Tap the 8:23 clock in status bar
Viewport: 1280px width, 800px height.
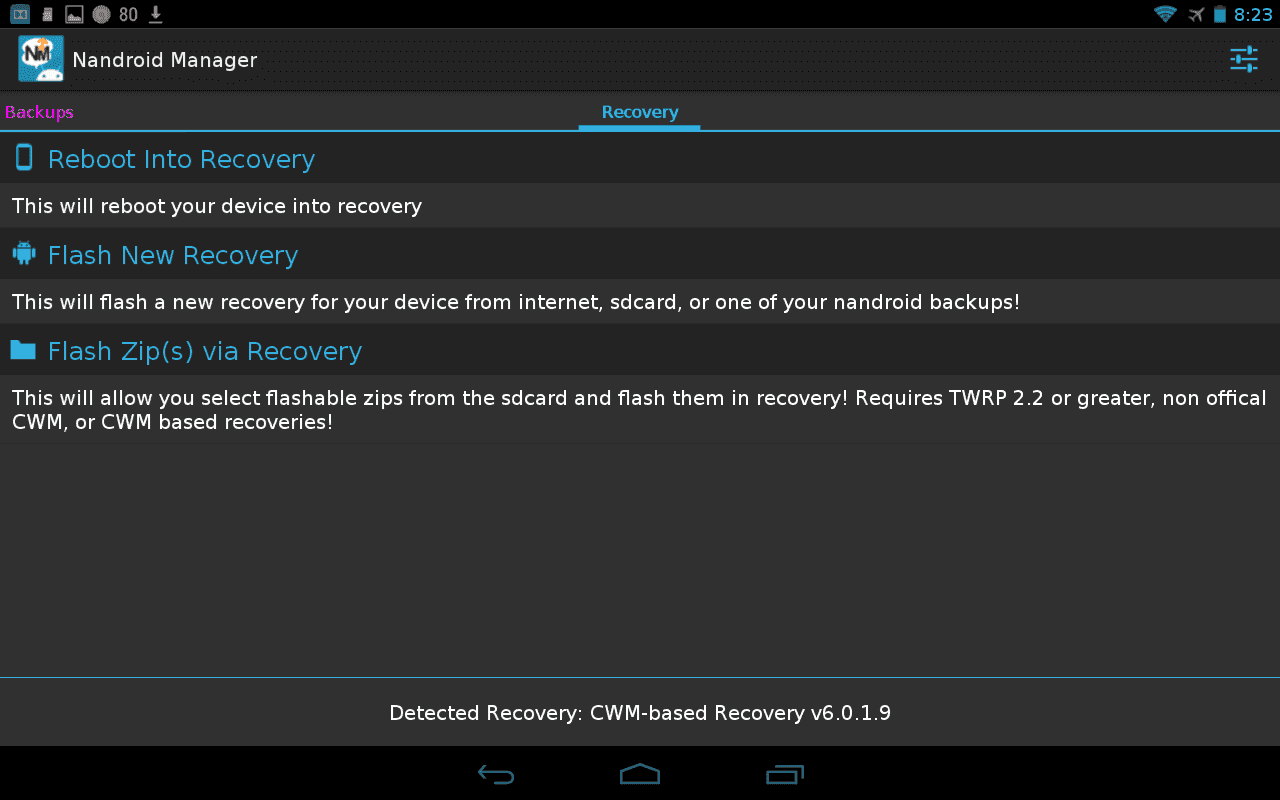coord(1253,14)
